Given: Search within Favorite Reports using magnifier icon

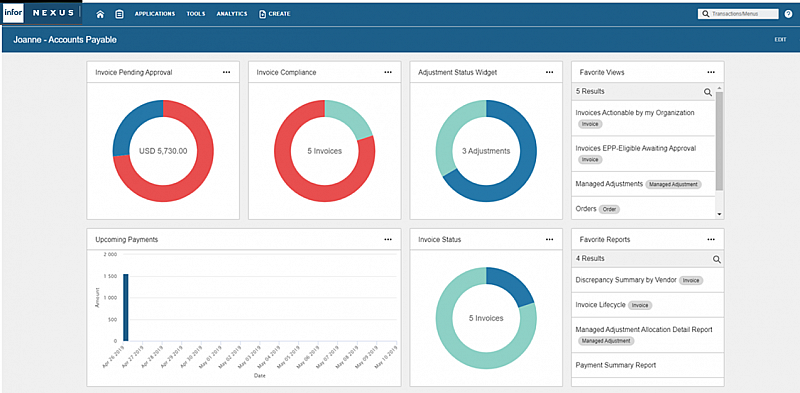Looking at the screenshot, I should 716,259.
